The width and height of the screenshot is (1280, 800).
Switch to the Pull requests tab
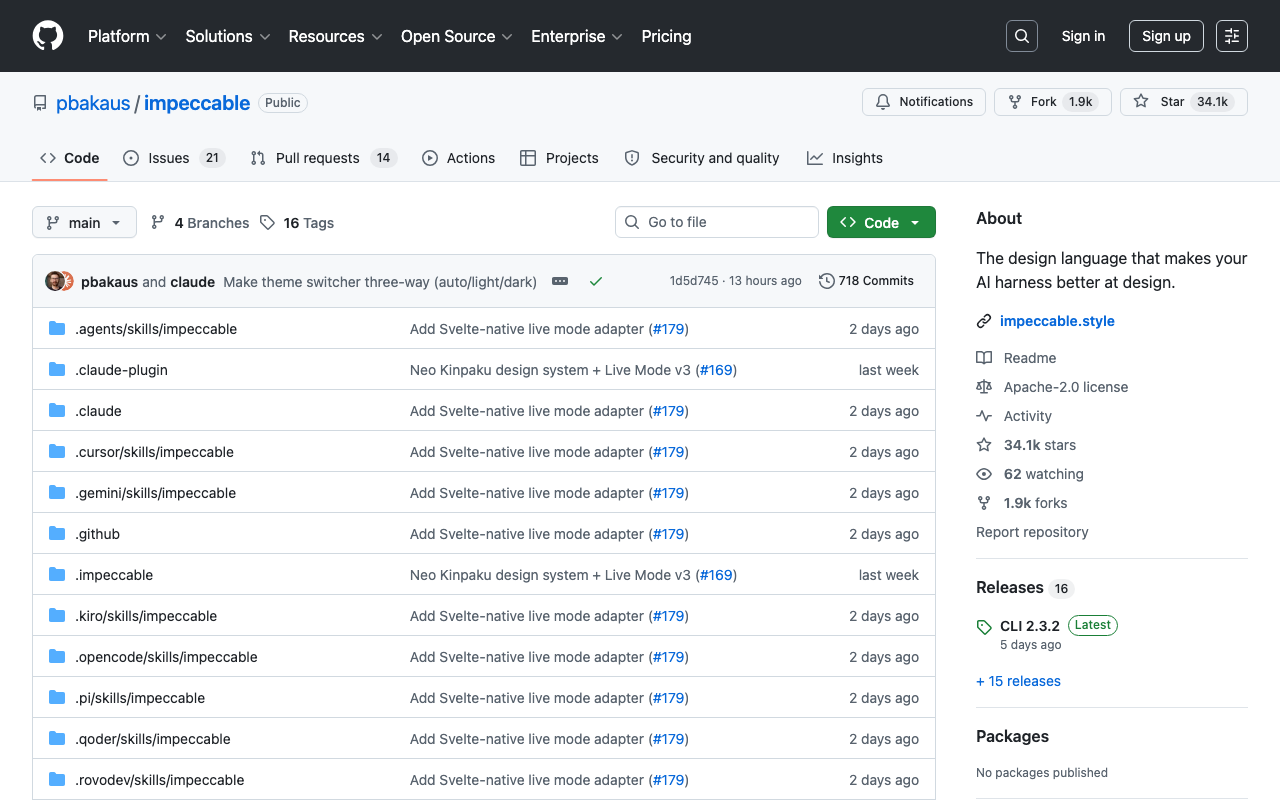click(324, 158)
